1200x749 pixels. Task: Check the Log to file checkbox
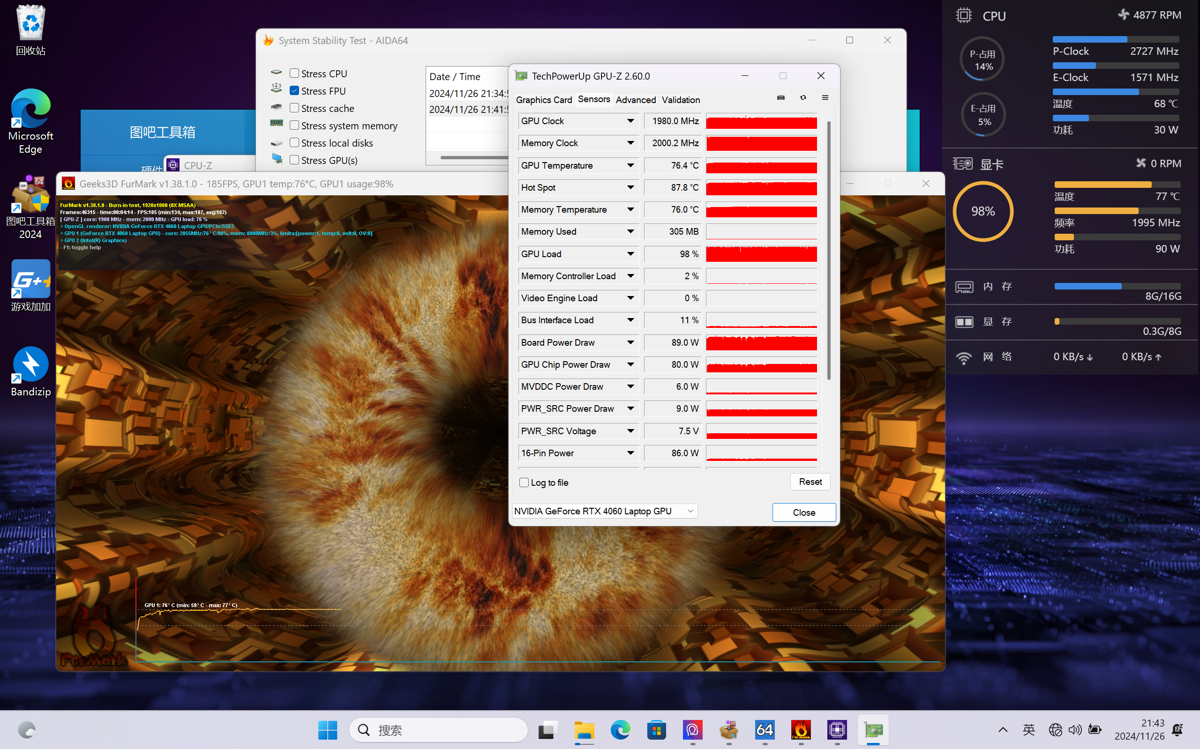(524, 483)
